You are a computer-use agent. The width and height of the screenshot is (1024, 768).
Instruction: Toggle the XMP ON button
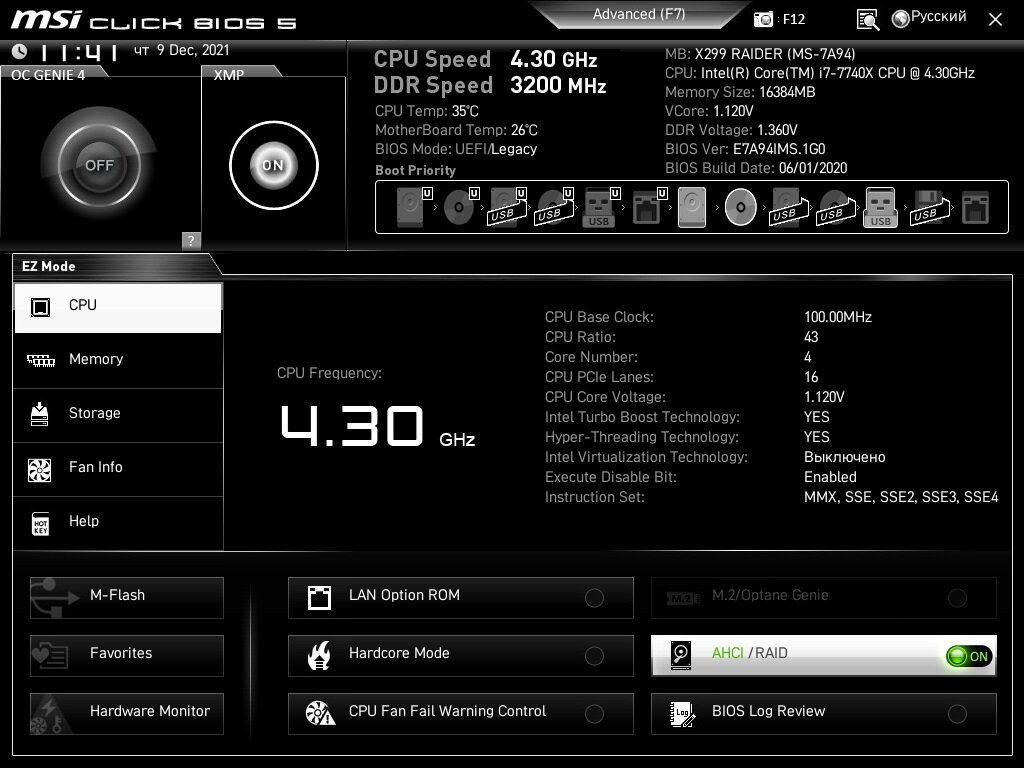point(274,165)
